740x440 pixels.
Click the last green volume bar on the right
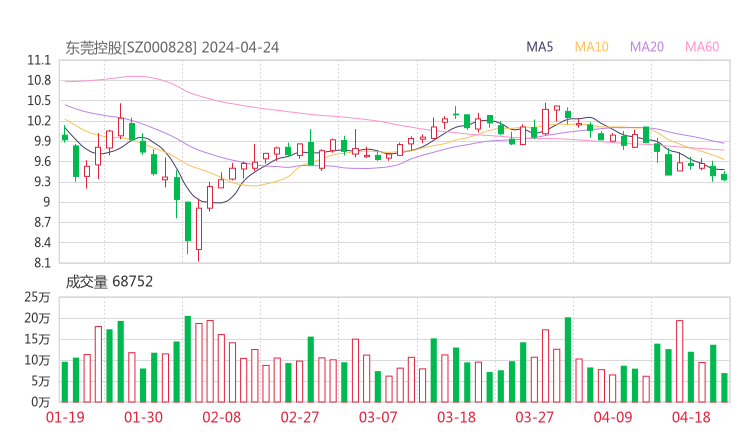point(724,388)
